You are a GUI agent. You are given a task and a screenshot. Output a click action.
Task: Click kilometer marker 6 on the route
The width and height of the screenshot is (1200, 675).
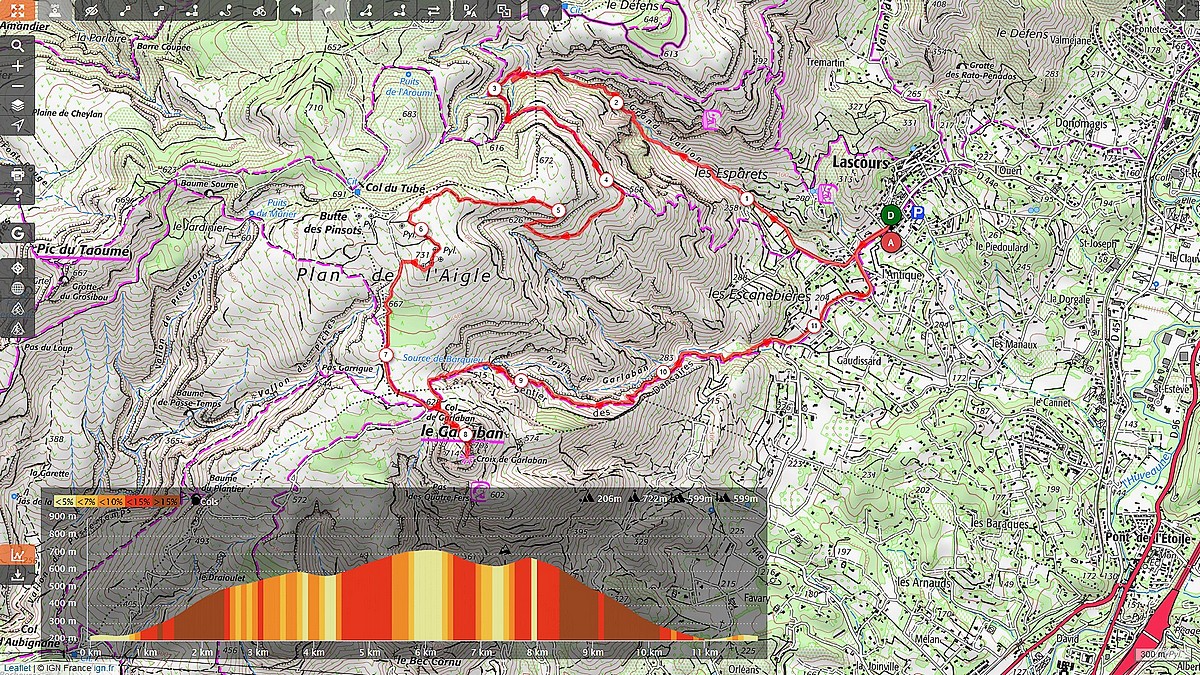click(422, 229)
